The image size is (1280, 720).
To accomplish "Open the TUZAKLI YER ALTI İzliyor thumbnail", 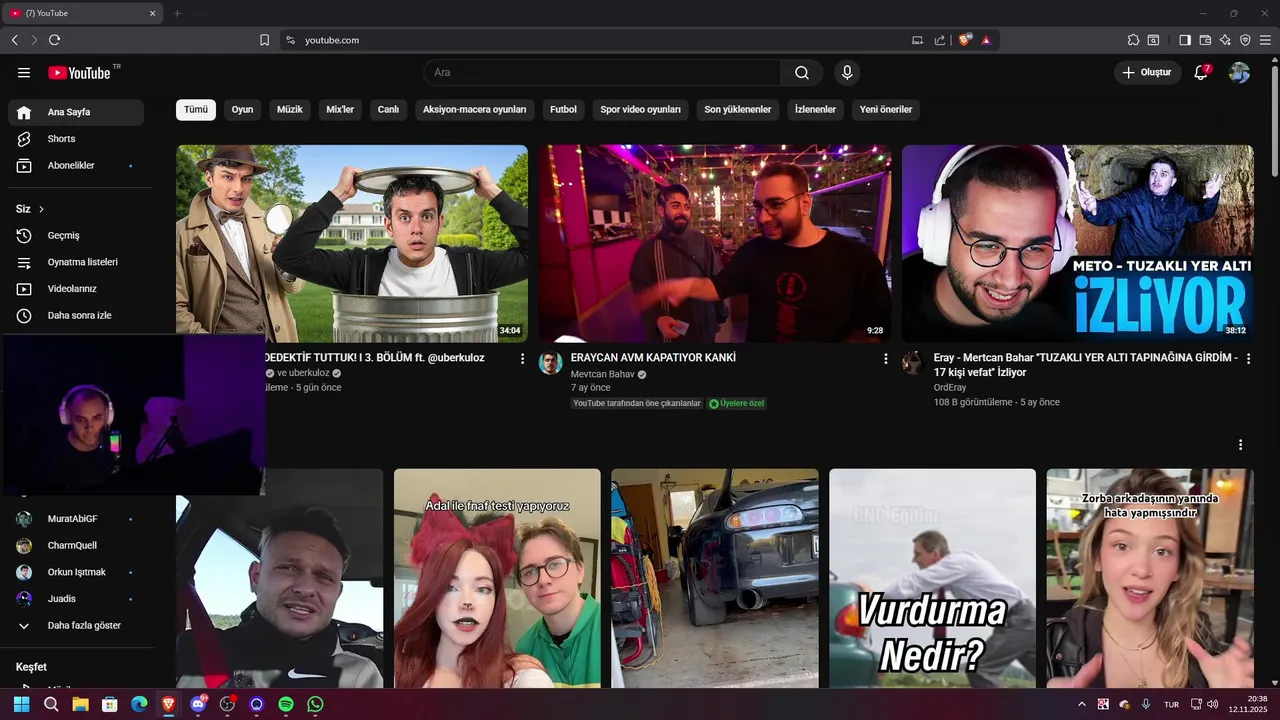I will click(1078, 244).
